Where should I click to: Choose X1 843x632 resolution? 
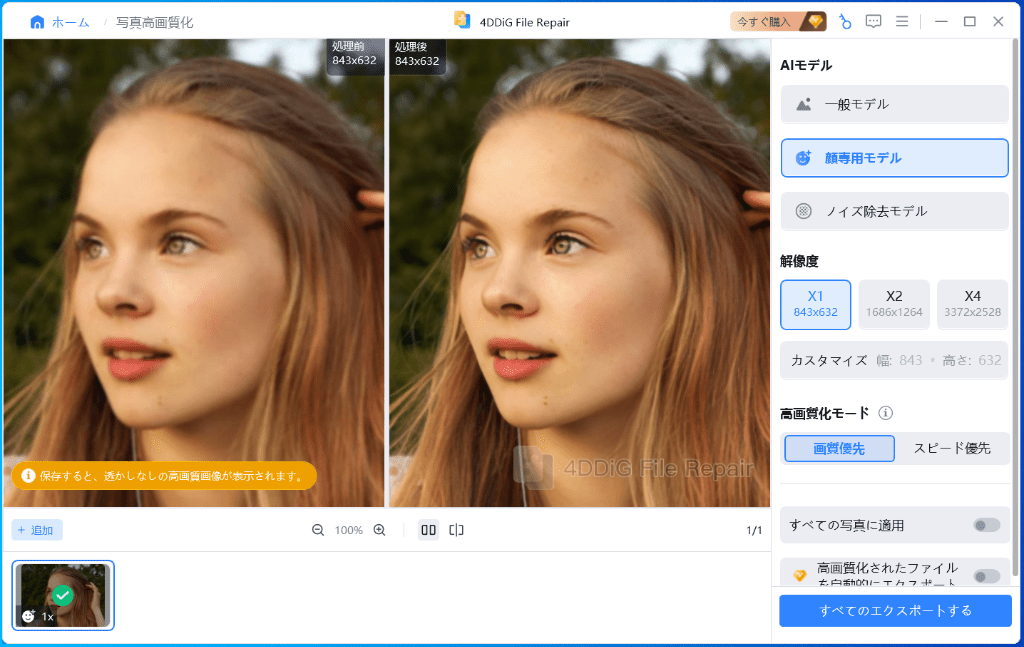pos(816,304)
